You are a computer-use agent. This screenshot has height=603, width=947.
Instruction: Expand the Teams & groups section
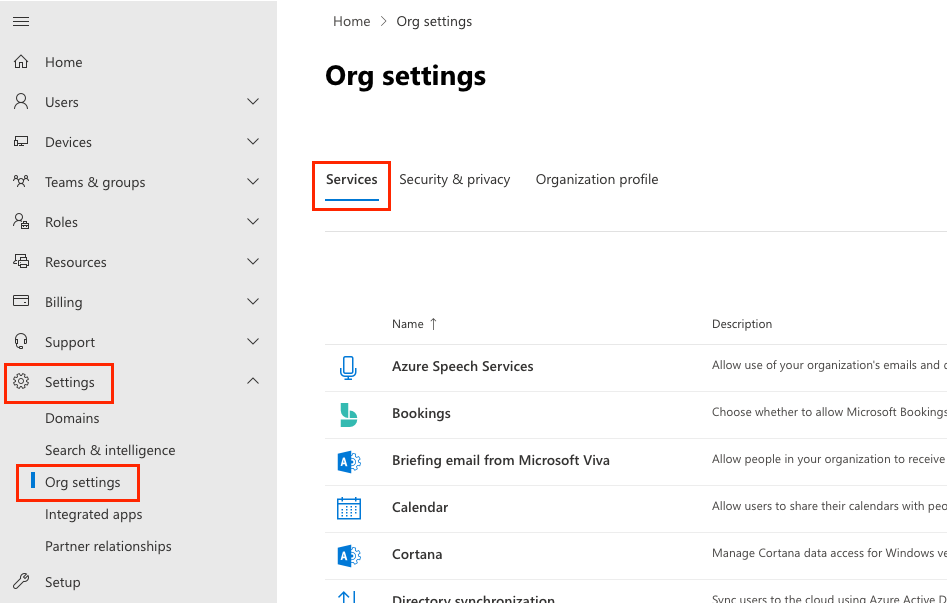click(253, 181)
